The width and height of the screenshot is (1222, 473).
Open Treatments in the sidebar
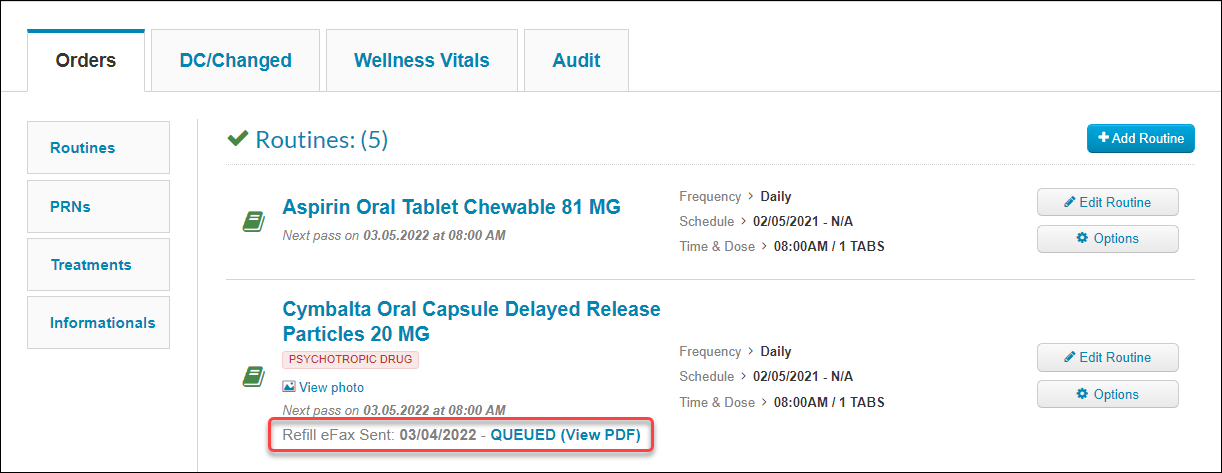pos(98,264)
